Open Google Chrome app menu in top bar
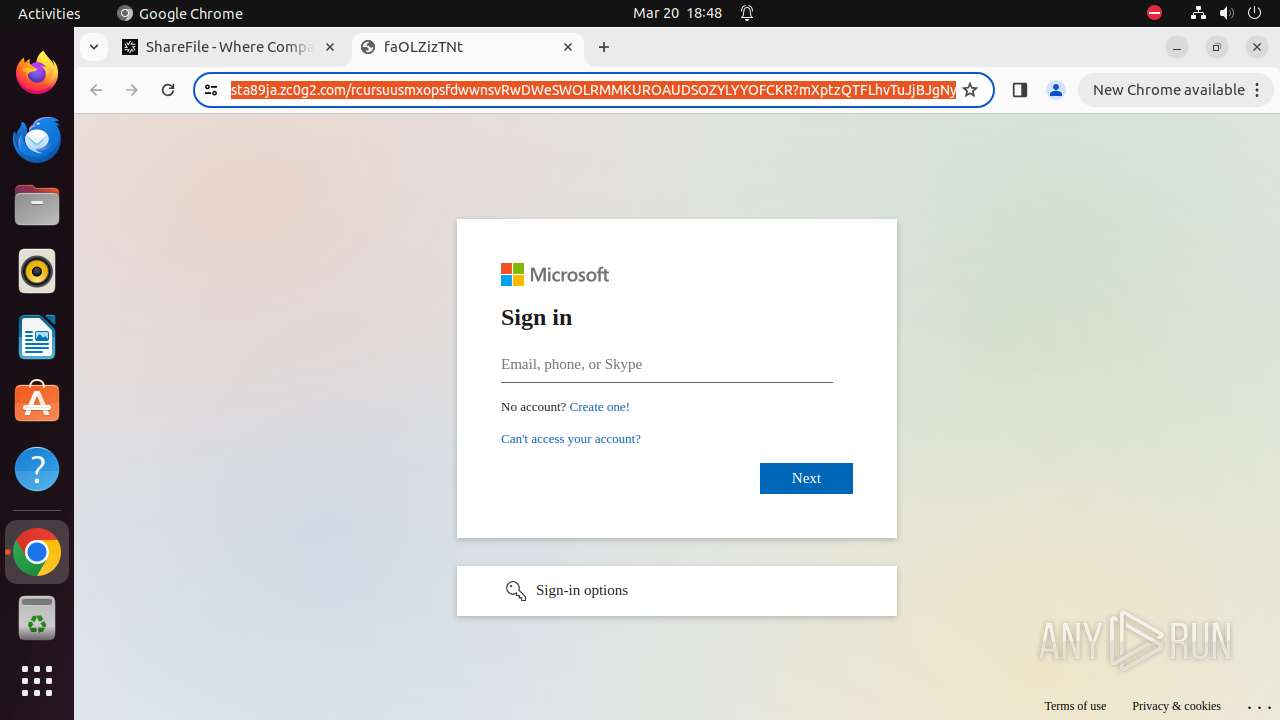1280x720 pixels. point(180,13)
